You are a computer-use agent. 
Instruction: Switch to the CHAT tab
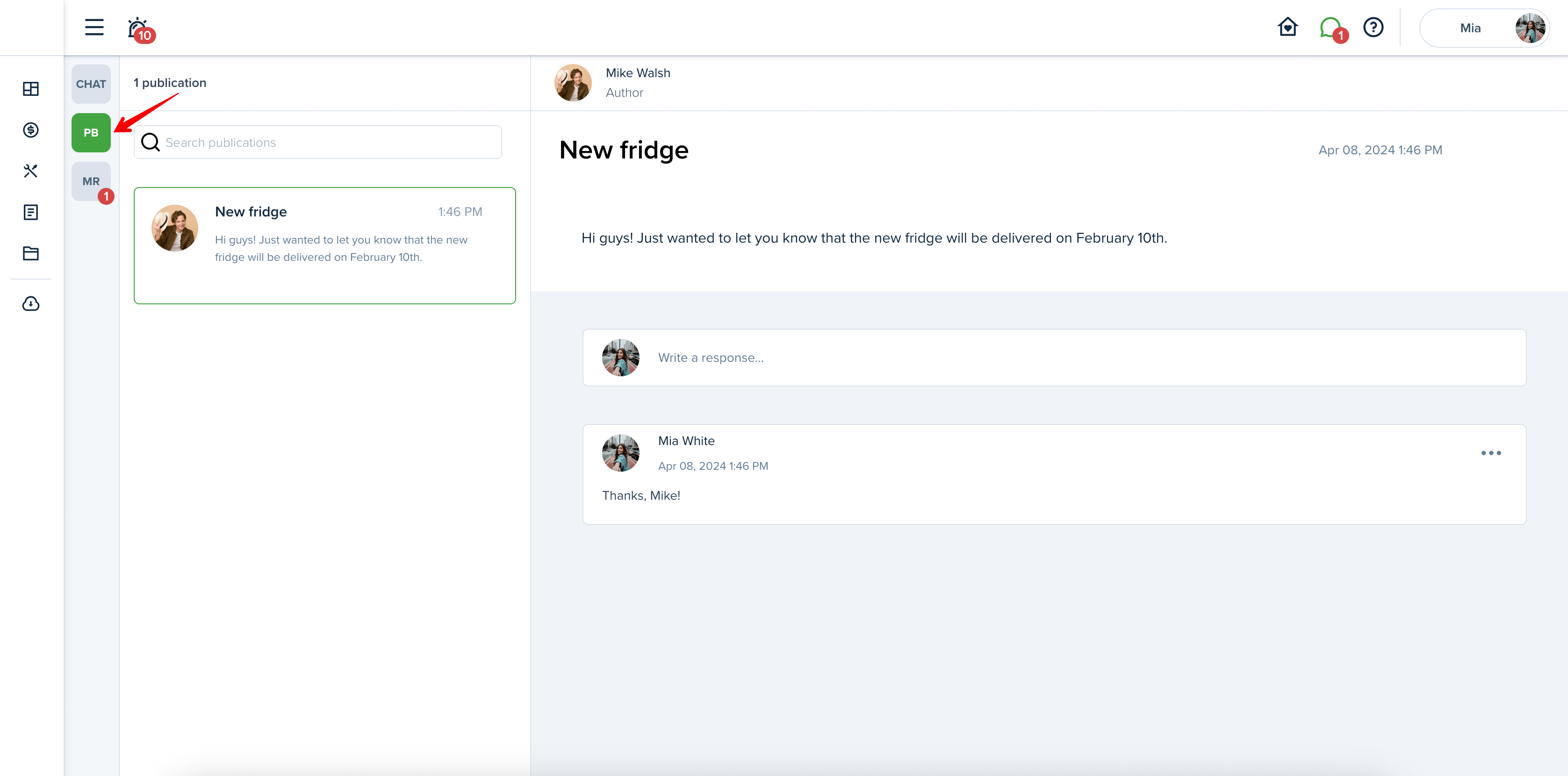pyautogui.click(x=91, y=84)
